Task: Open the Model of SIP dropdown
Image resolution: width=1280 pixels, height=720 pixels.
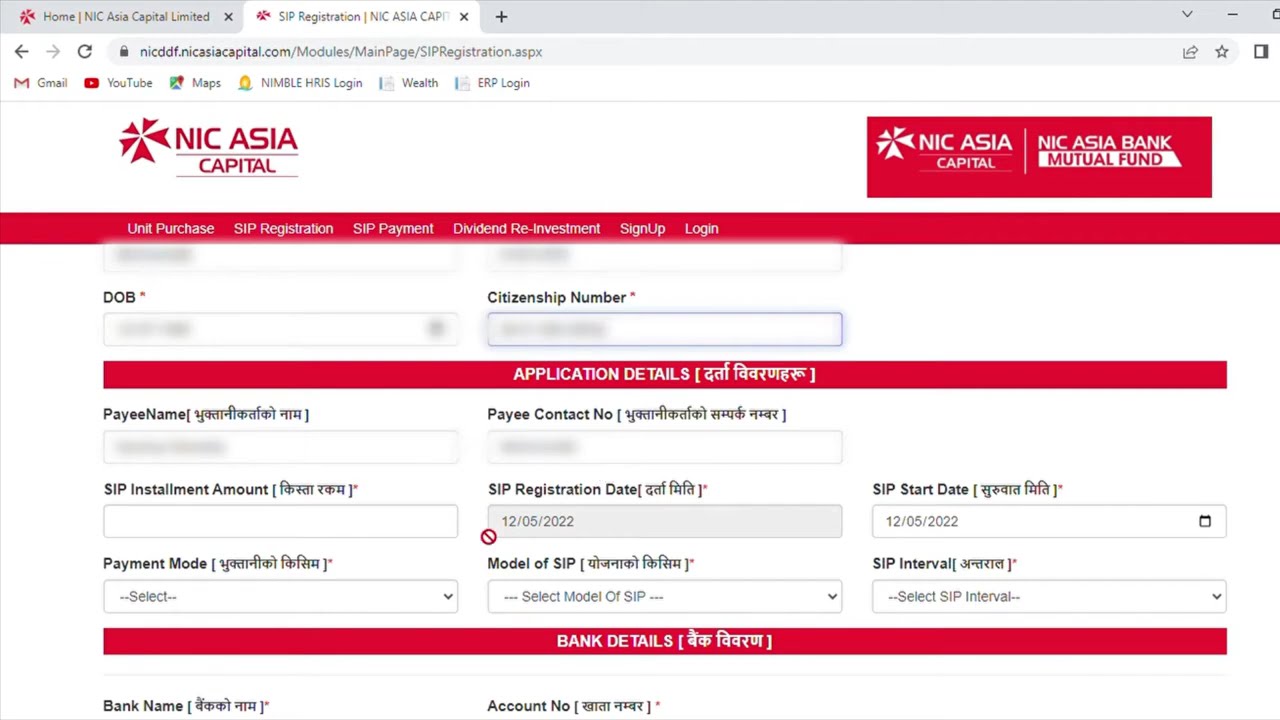Action: click(x=665, y=596)
